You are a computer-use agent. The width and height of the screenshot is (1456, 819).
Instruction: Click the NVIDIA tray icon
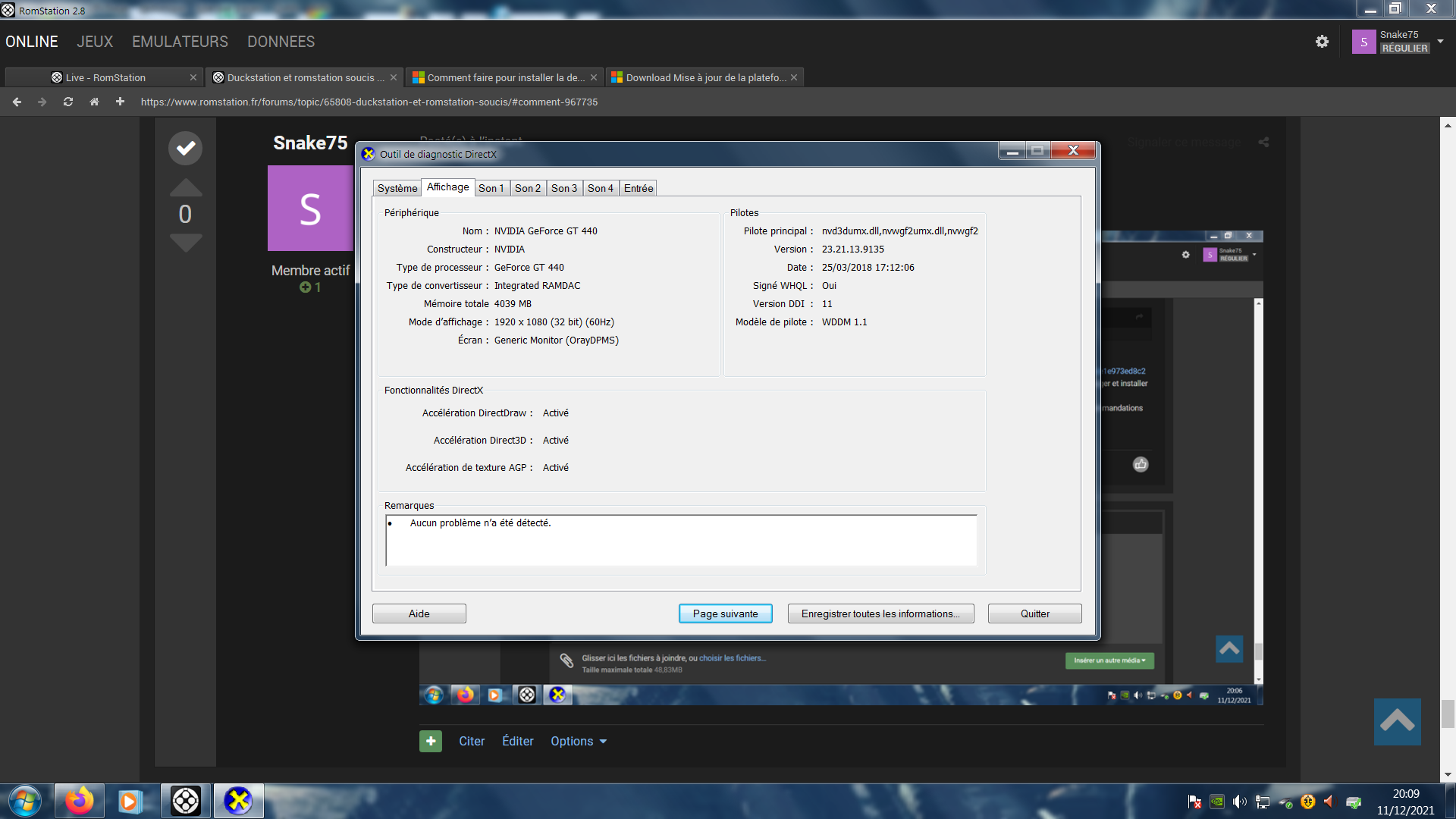point(1217,802)
